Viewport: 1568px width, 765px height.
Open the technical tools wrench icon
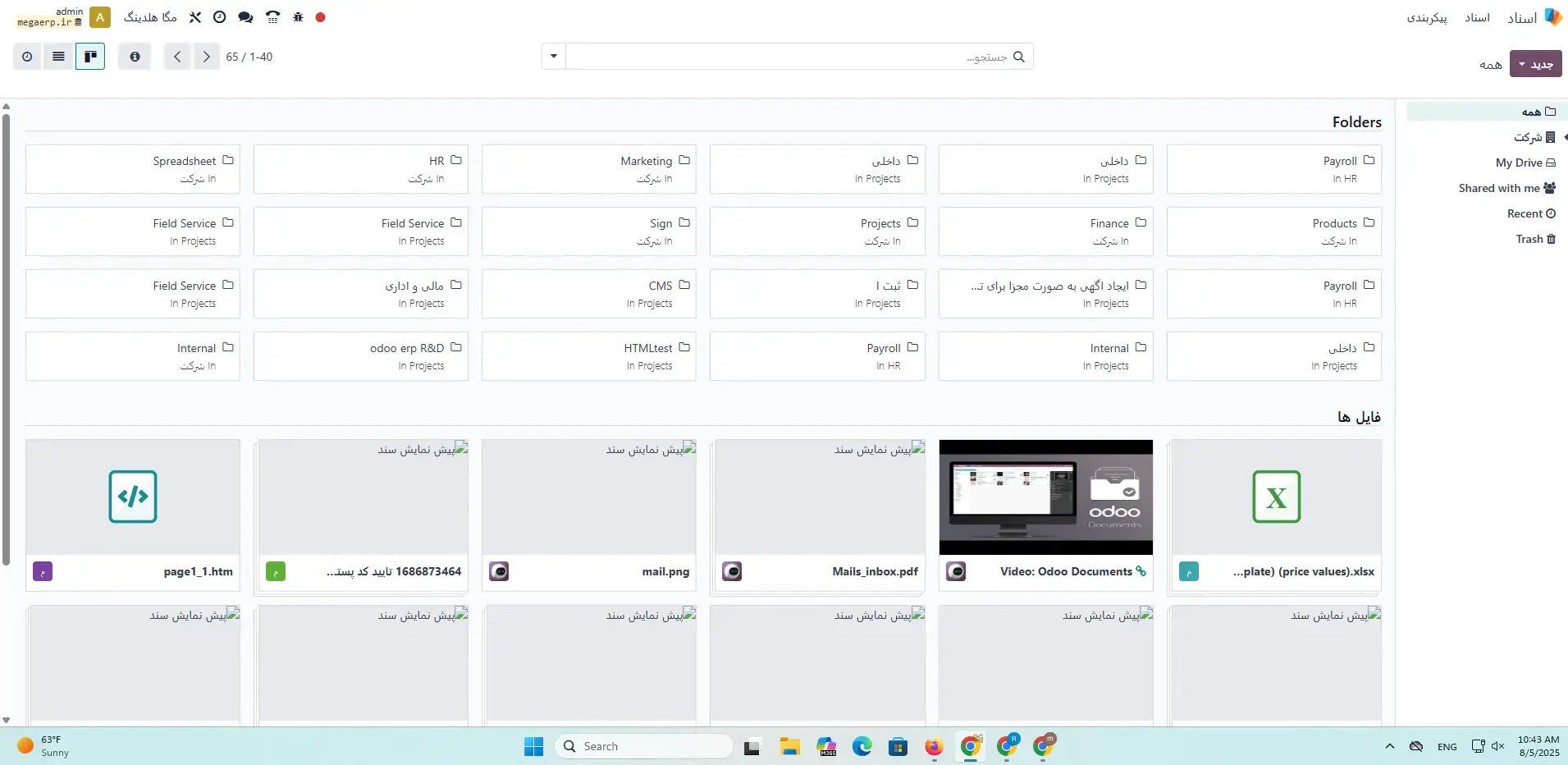tap(195, 17)
